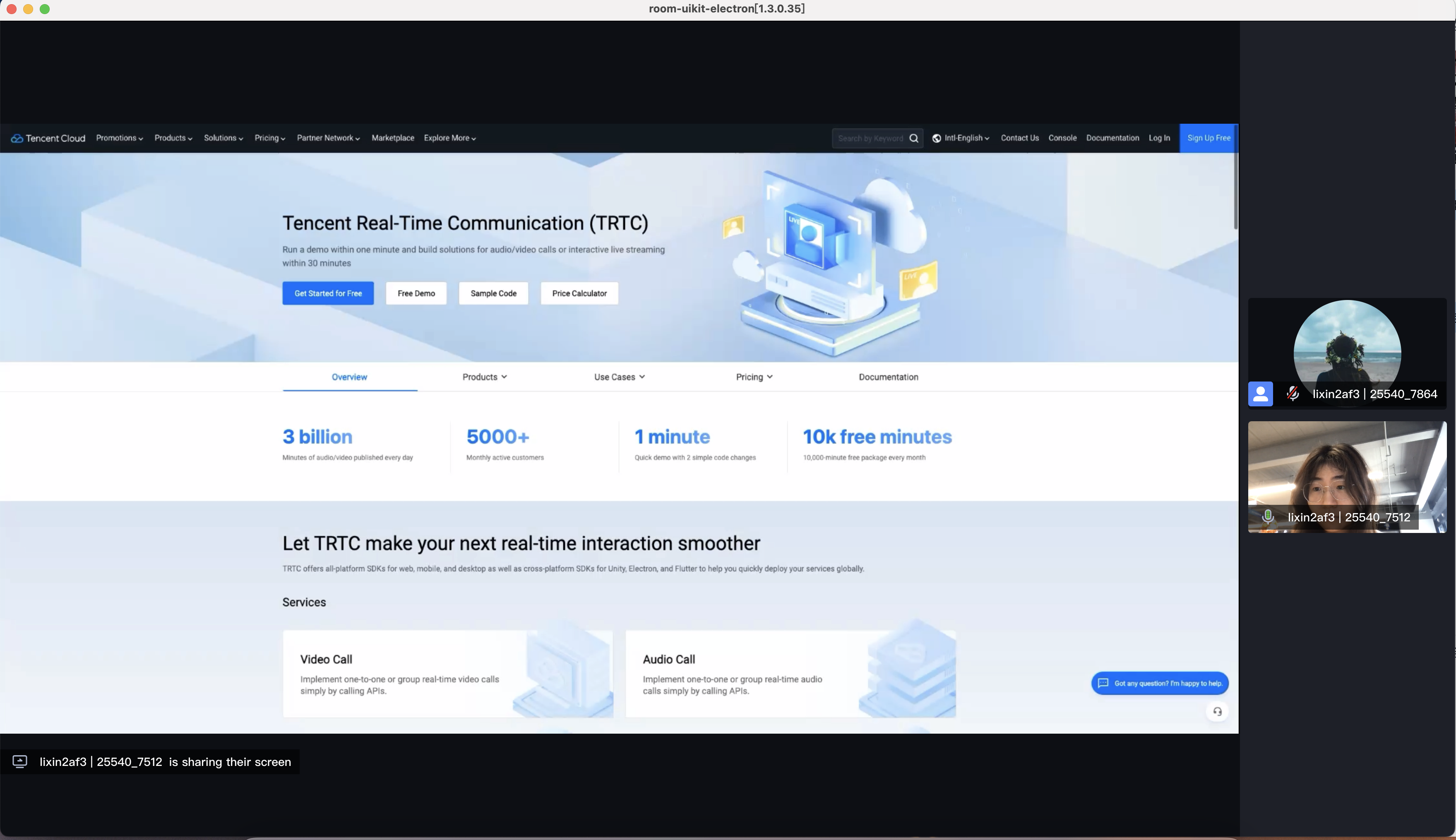Screen dimensions: 1456x840
Task: Expand the Use Cases tab dropdown
Action: pyautogui.click(x=620, y=377)
